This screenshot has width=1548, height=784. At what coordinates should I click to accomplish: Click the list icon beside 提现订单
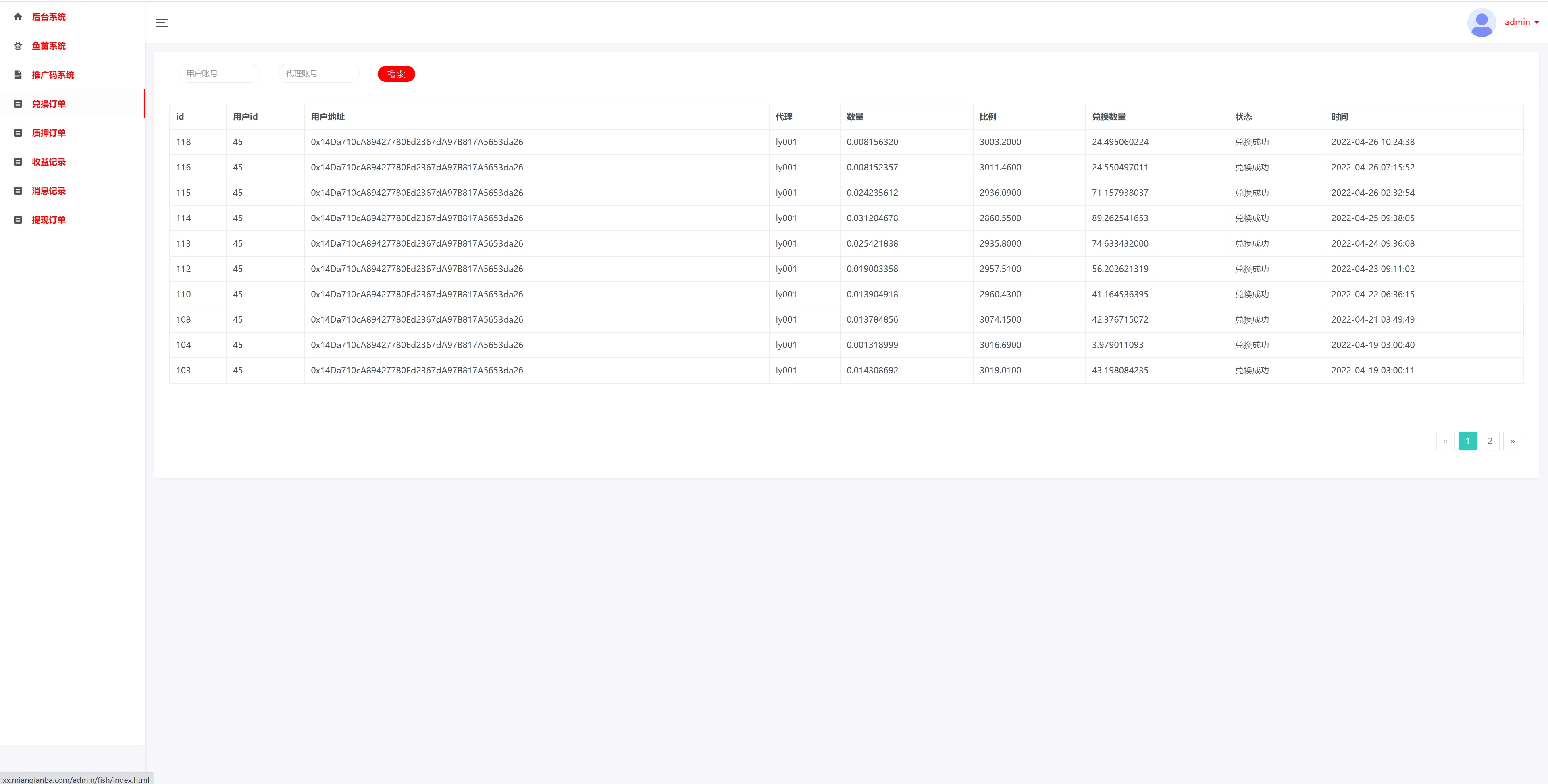pos(18,220)
